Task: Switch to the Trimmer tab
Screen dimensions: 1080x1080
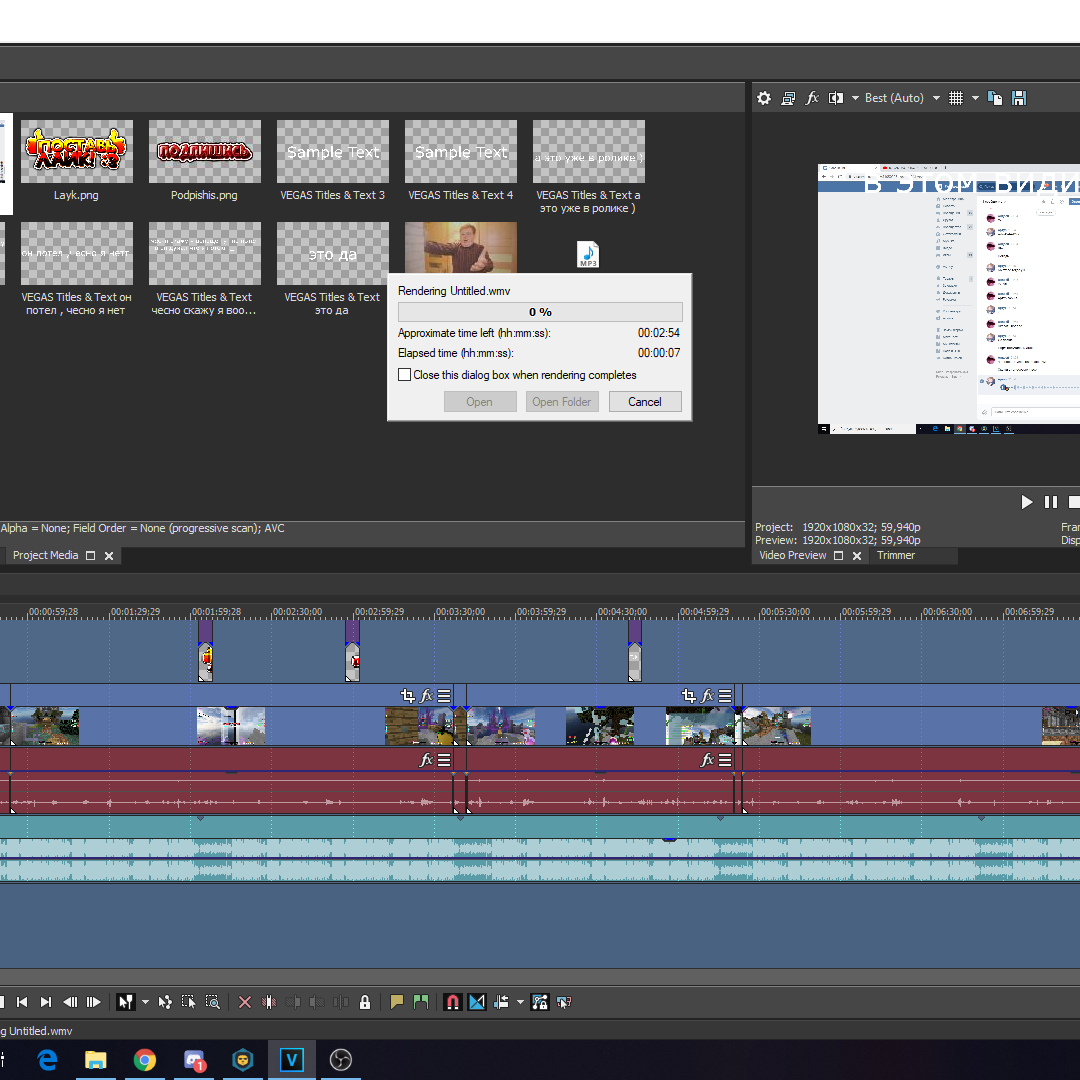Action: click(896, 555)
